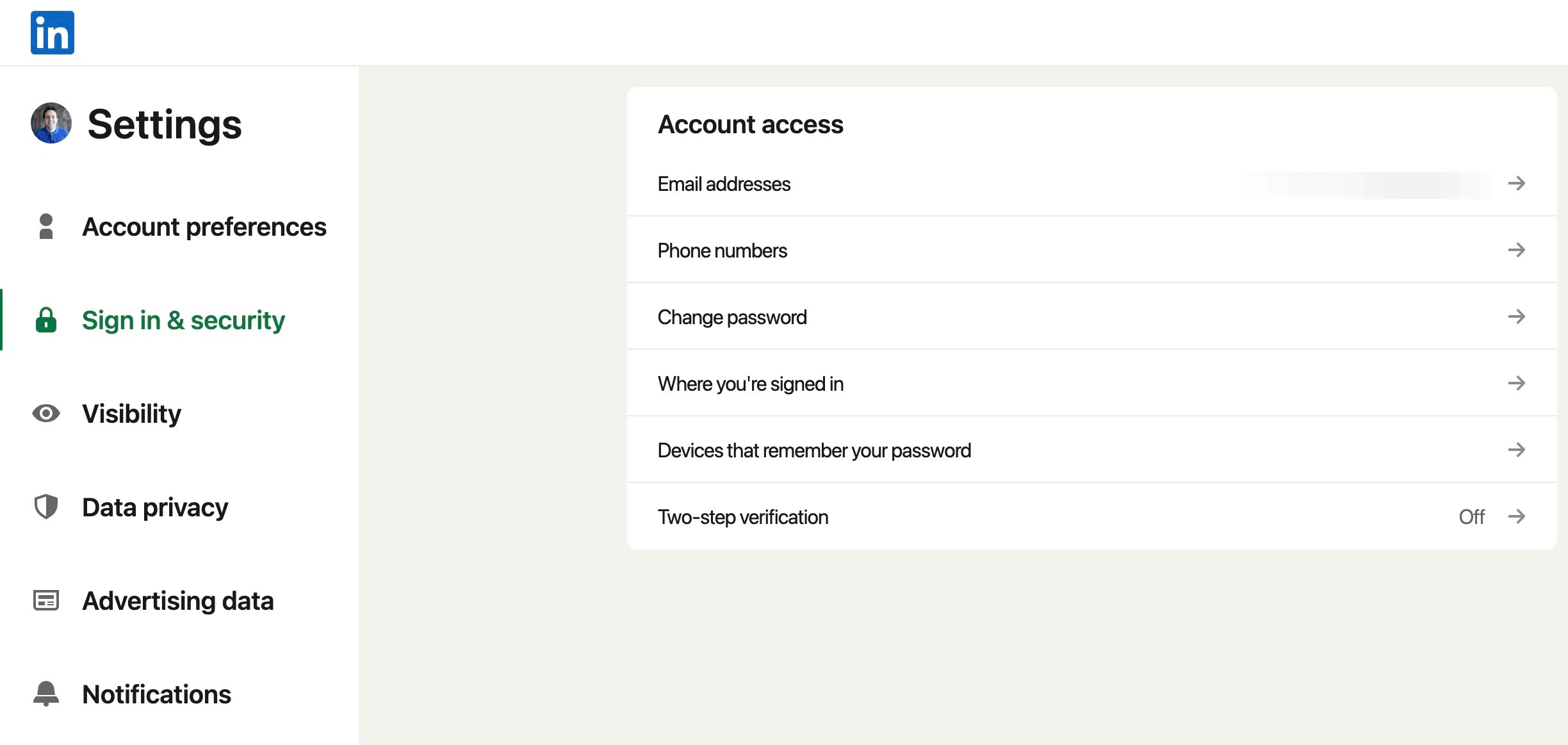1568x745 pixels.
Task: Open the Account preferences section
Action: (x=204, y=227)
